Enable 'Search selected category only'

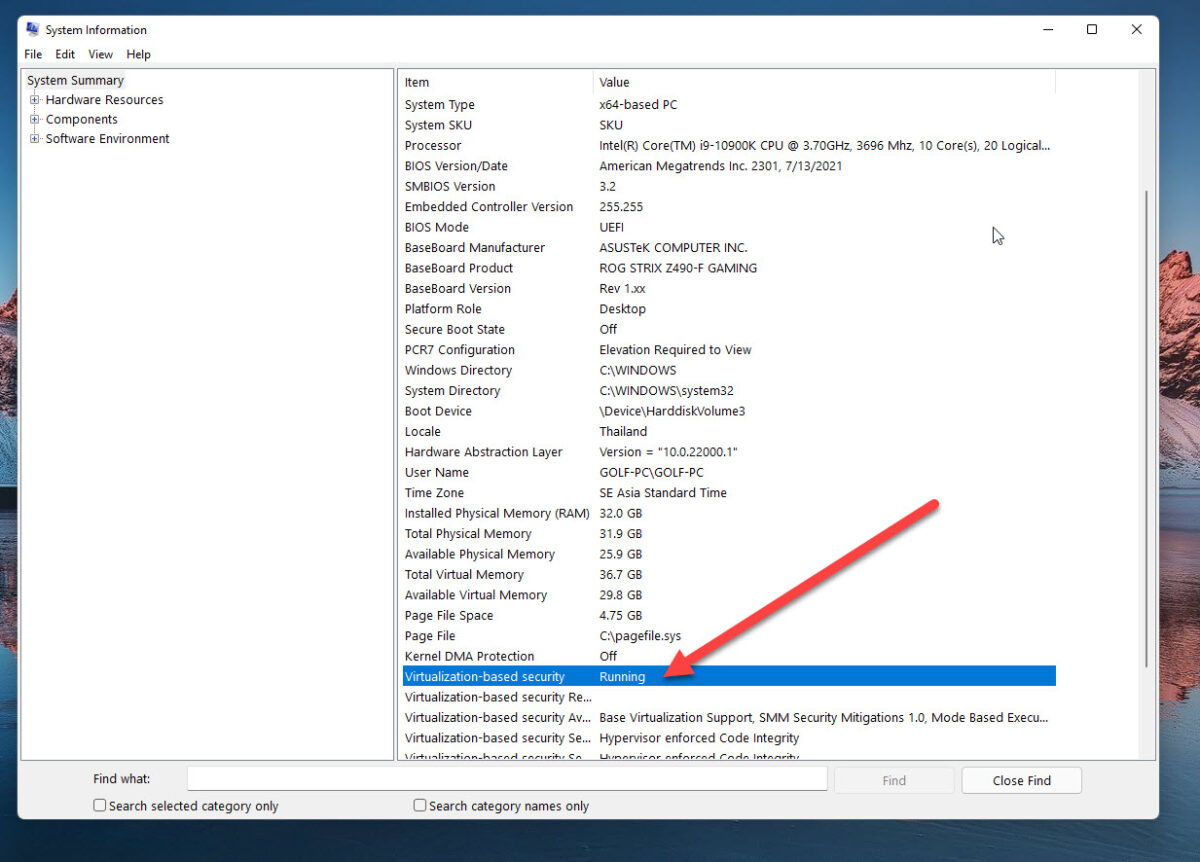pos(99,804)
